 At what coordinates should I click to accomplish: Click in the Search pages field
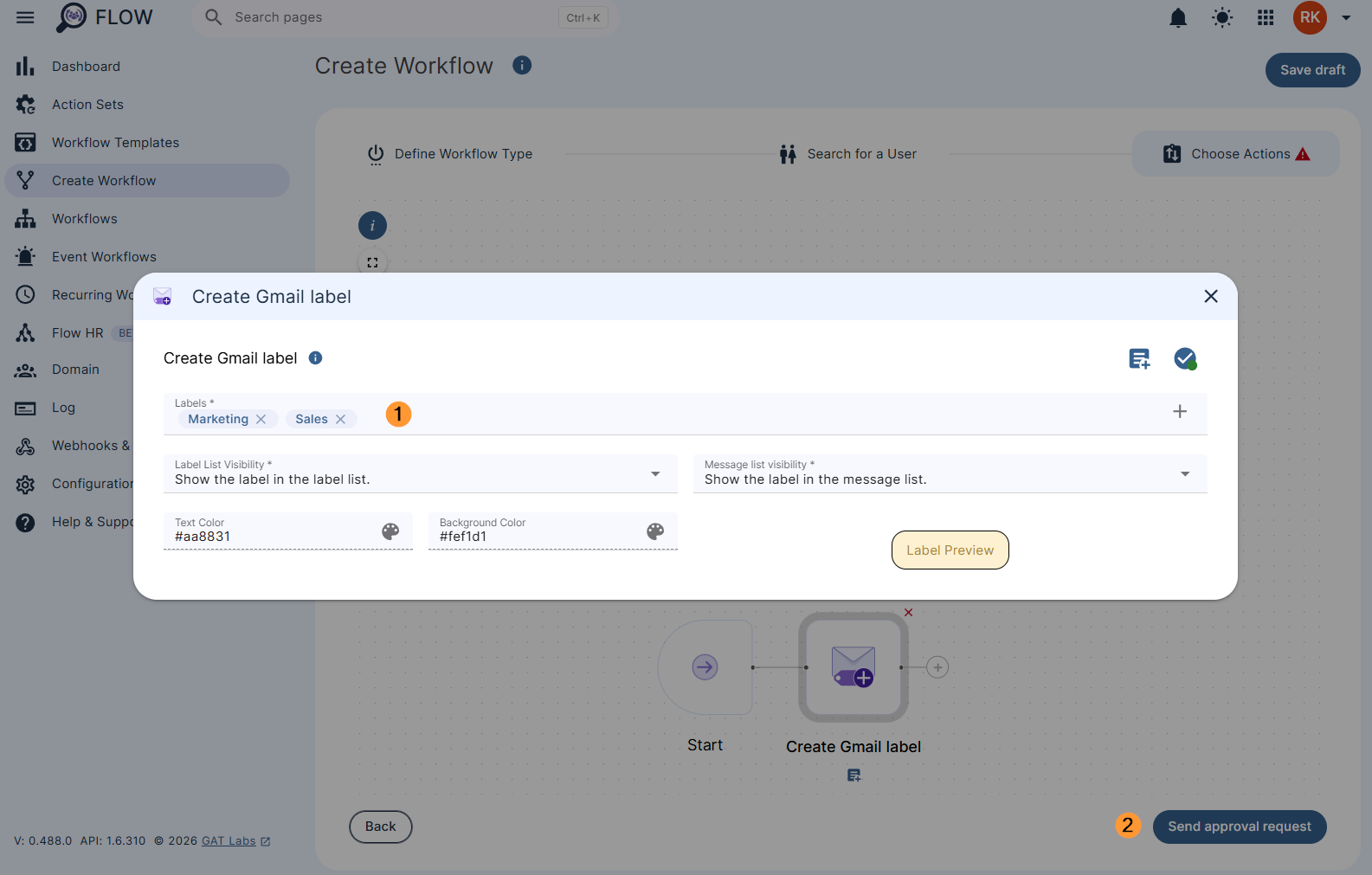(405, 17)
